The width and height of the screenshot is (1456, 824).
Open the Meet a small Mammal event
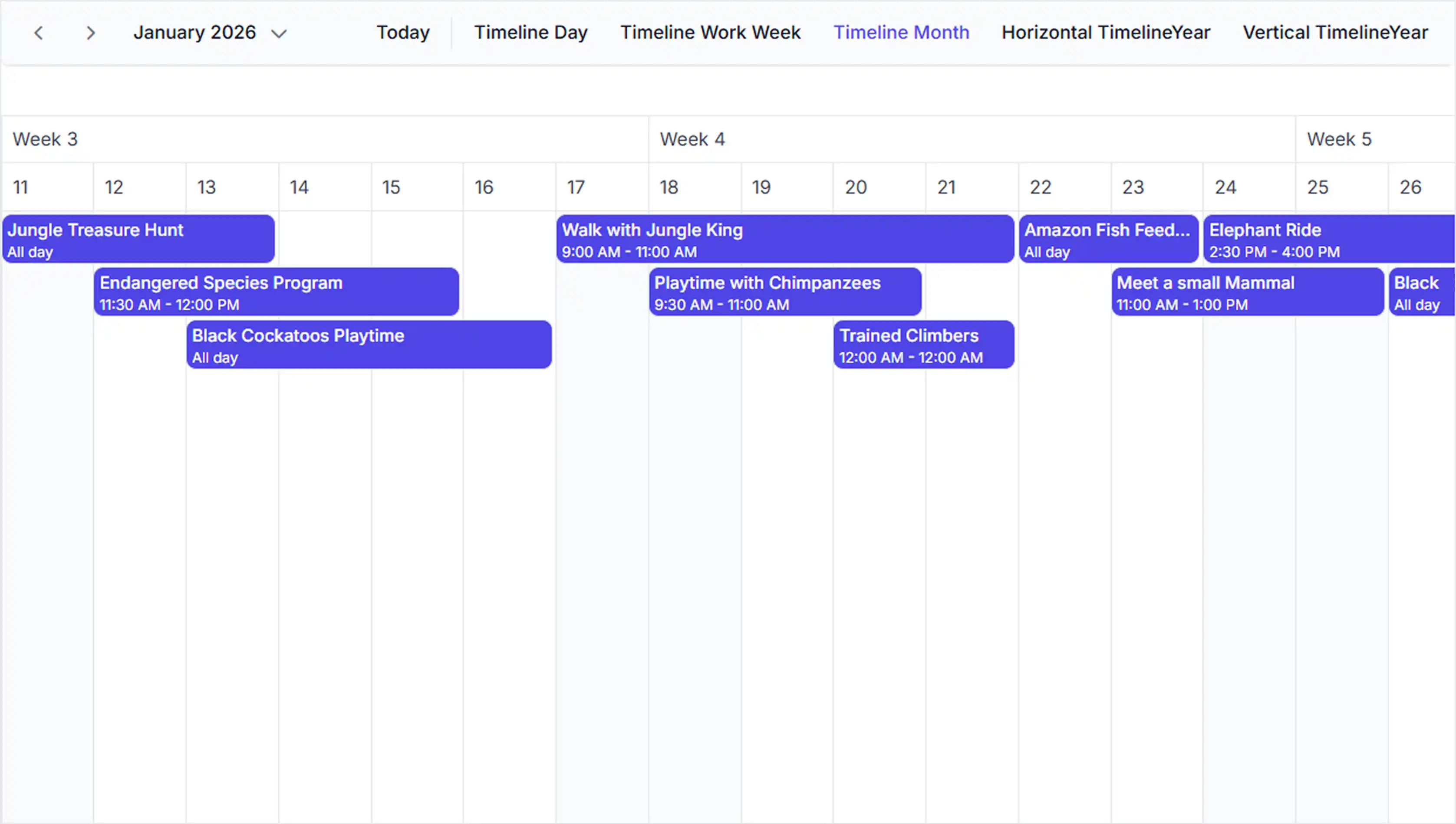tap(1248, 292)
